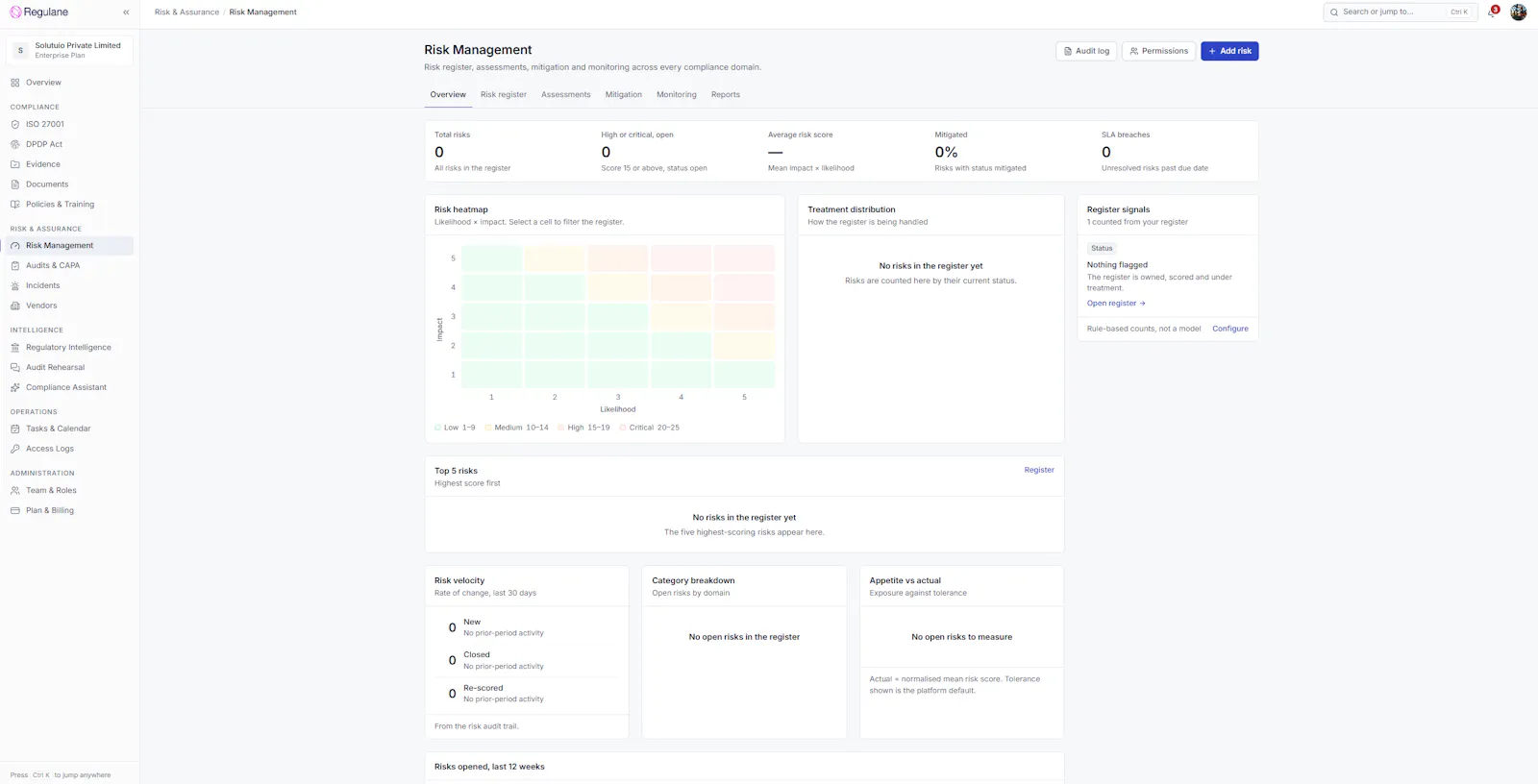Click the Vendors building icon
Image resolution: width=1538 pixels, height=784 pixels.
15,306
